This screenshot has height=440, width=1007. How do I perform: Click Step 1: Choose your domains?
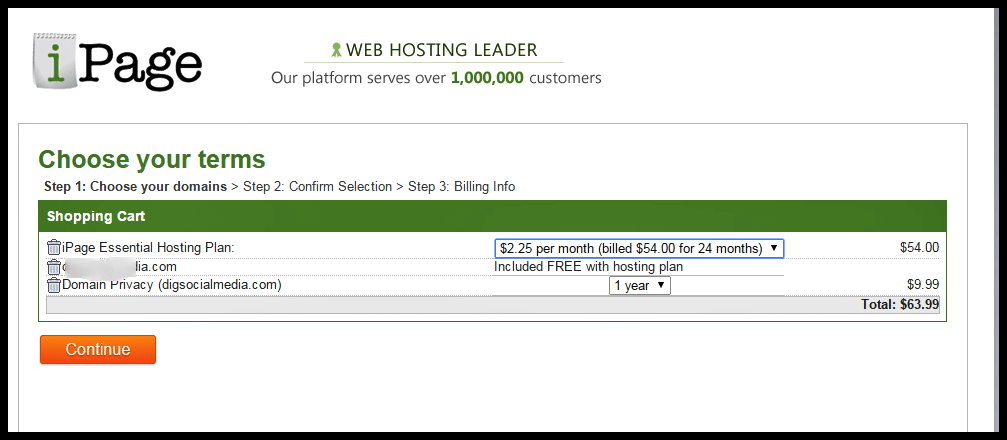click(136, 187)
